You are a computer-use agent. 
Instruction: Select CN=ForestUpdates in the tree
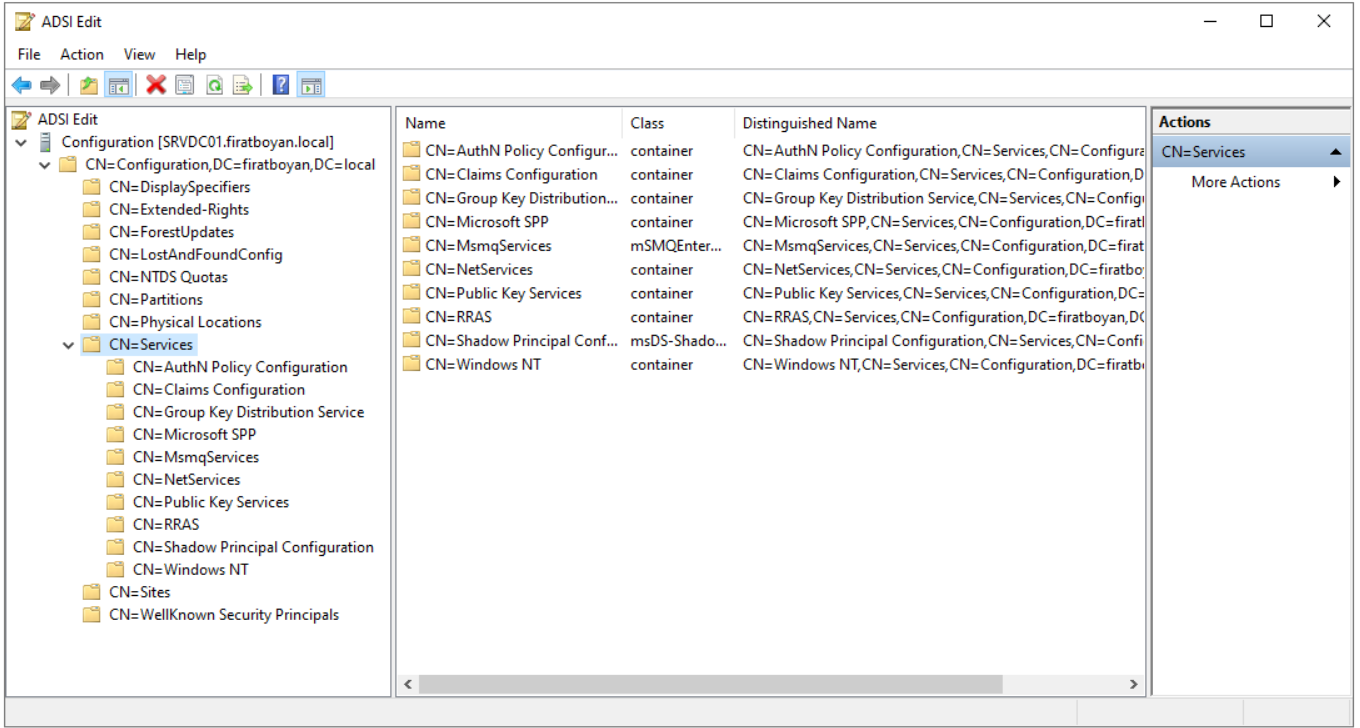172,232
